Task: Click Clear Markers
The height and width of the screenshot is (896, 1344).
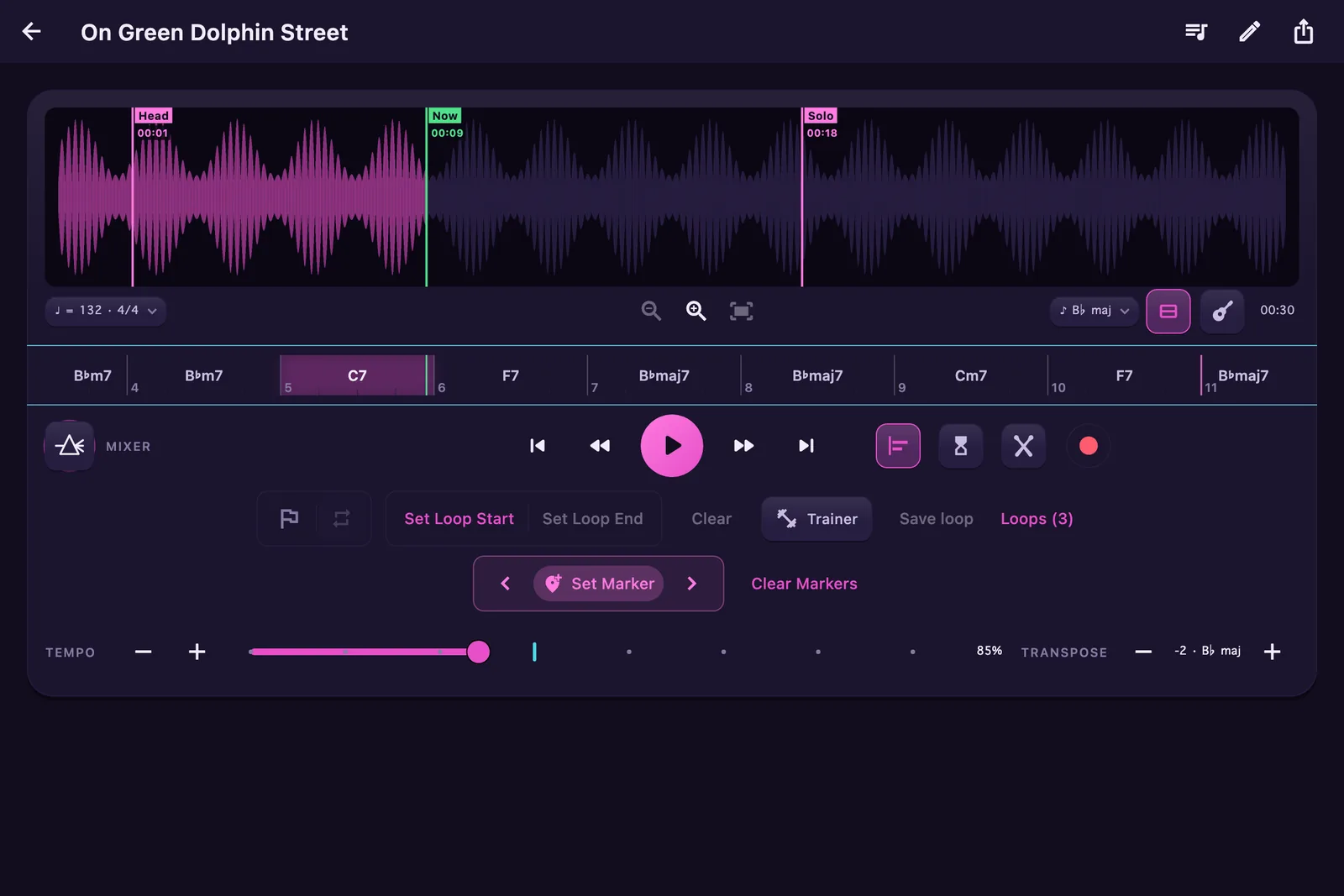Action: (804, 584)
